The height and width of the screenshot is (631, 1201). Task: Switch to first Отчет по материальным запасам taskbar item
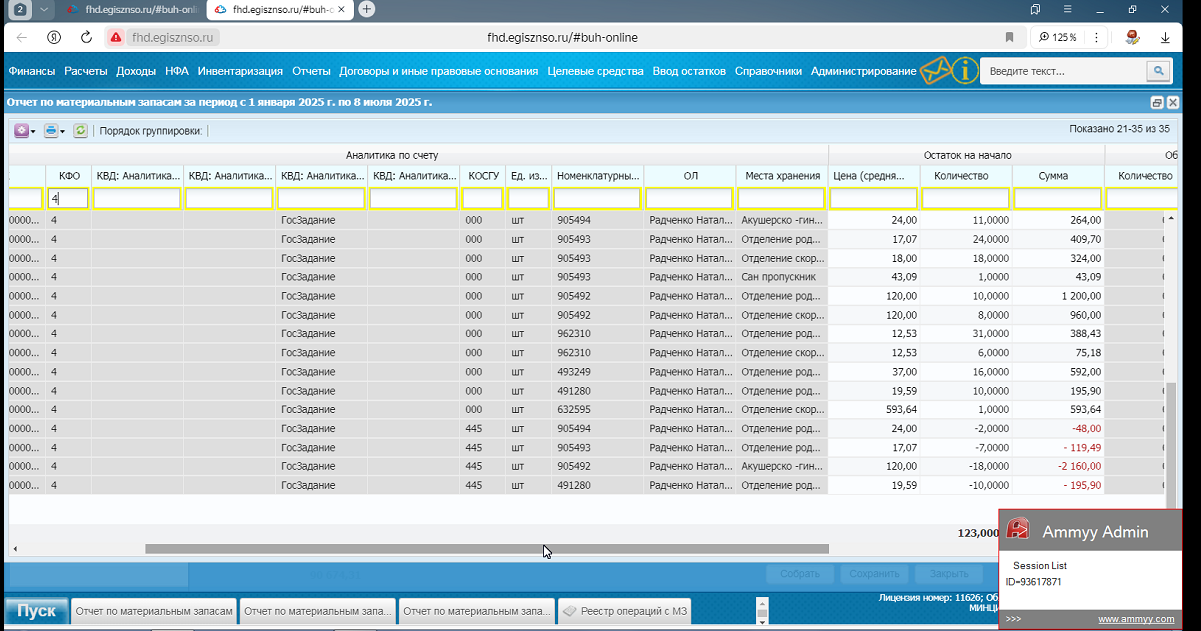point(154,611)
